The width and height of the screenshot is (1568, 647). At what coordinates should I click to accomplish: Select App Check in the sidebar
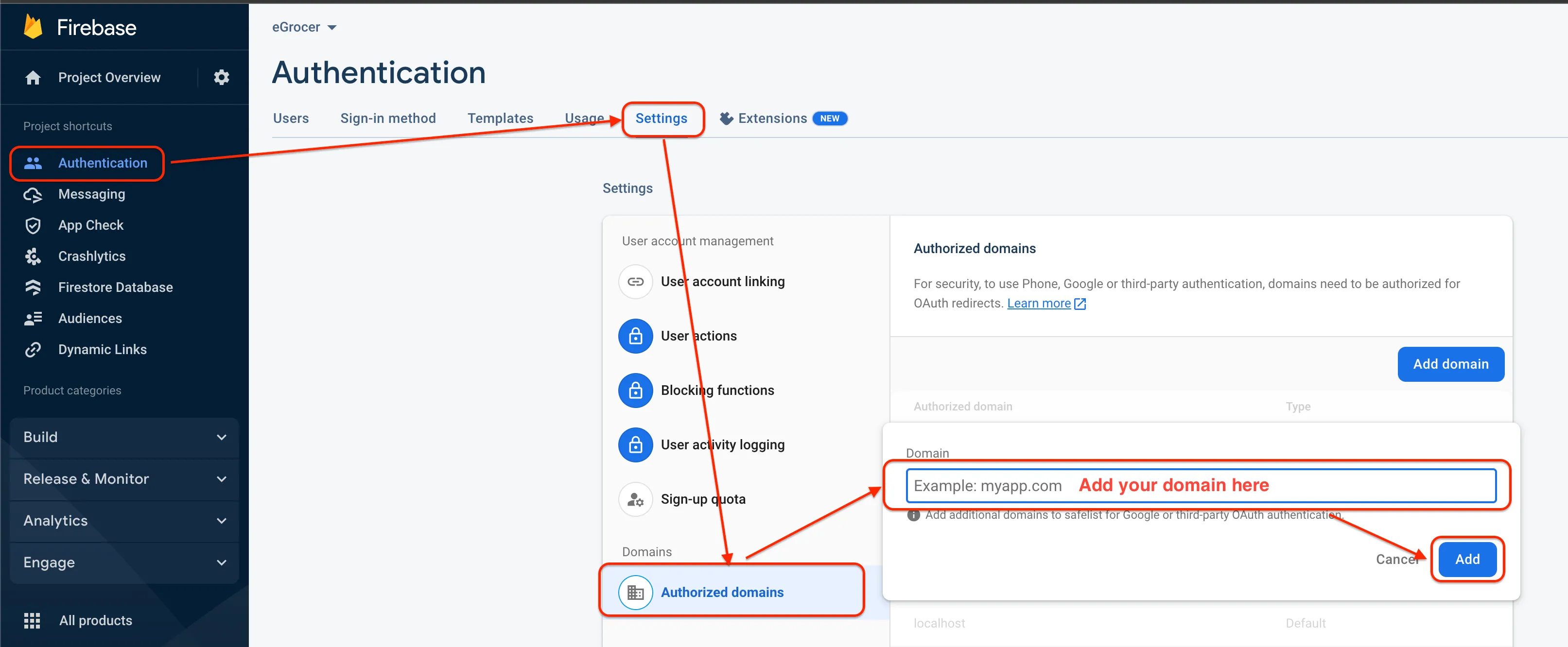click(91, 225)
